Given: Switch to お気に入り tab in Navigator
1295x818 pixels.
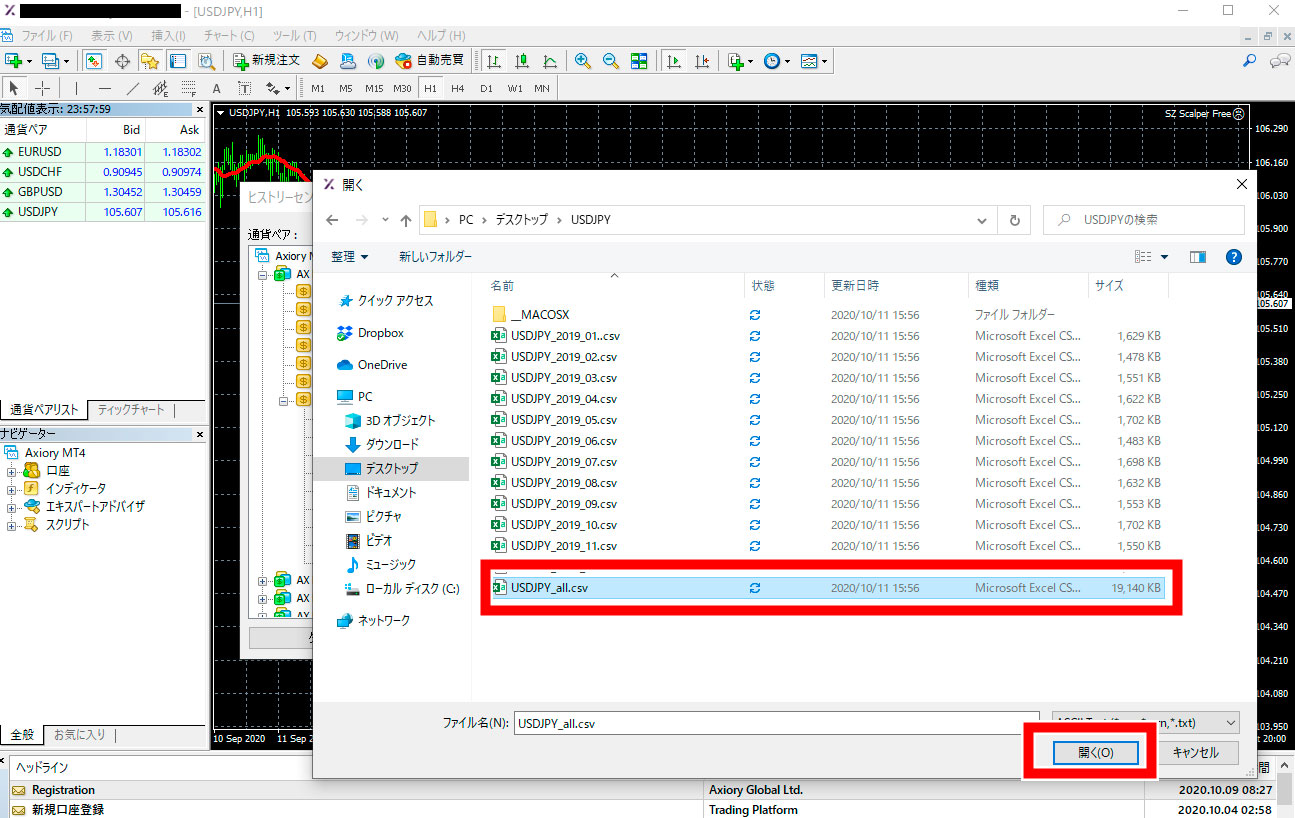Looking at the screenshot, I should click(x=79, y=735).
